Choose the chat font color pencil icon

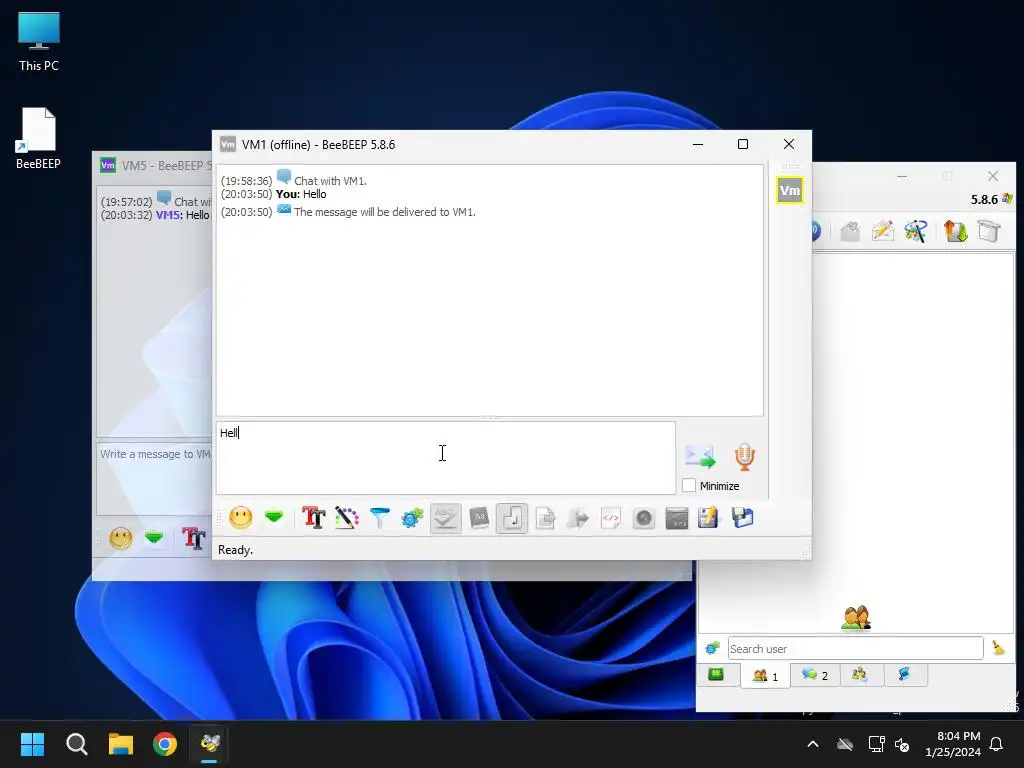[347, 519]
